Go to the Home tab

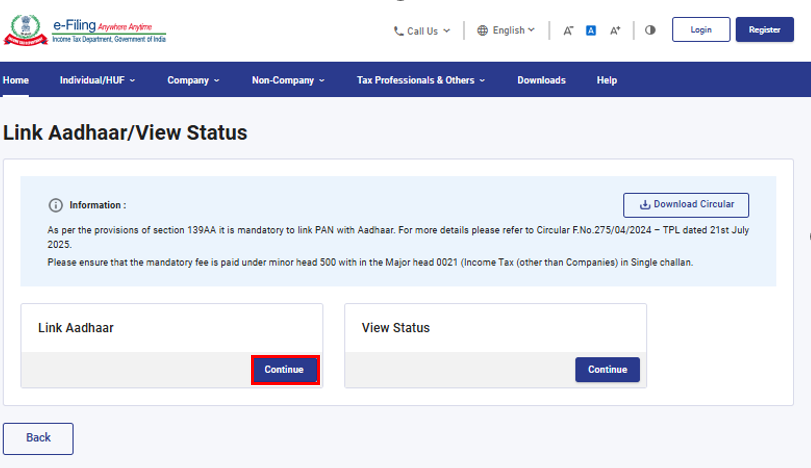16,80
